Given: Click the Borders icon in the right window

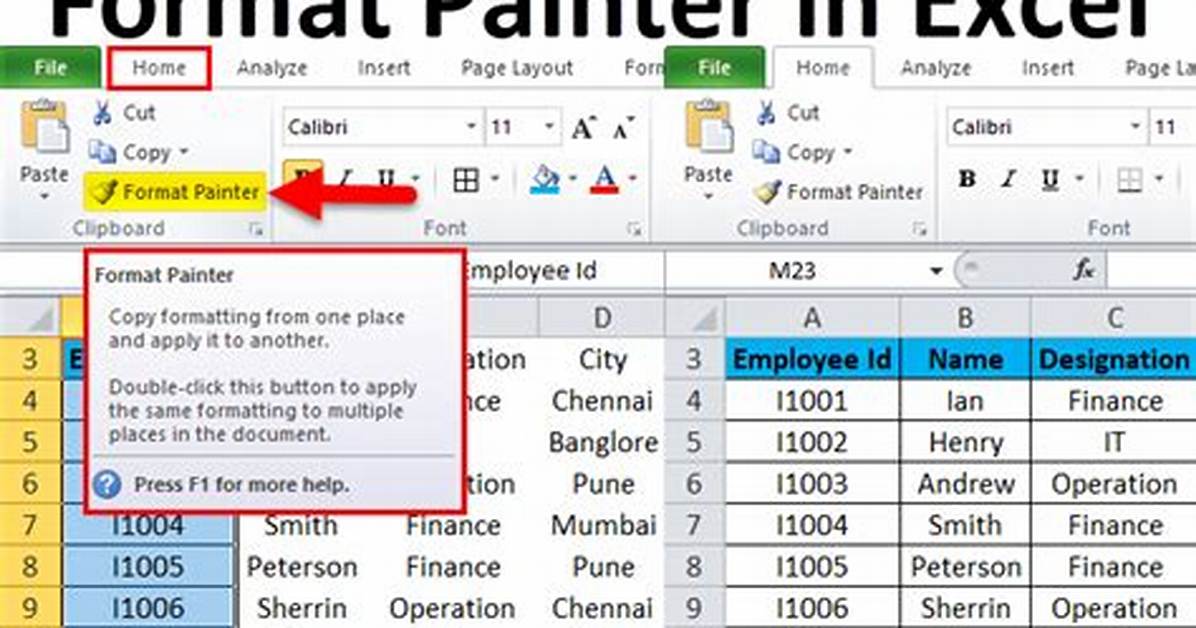Looking at the screenshot, I should [x=1129, y=180].
